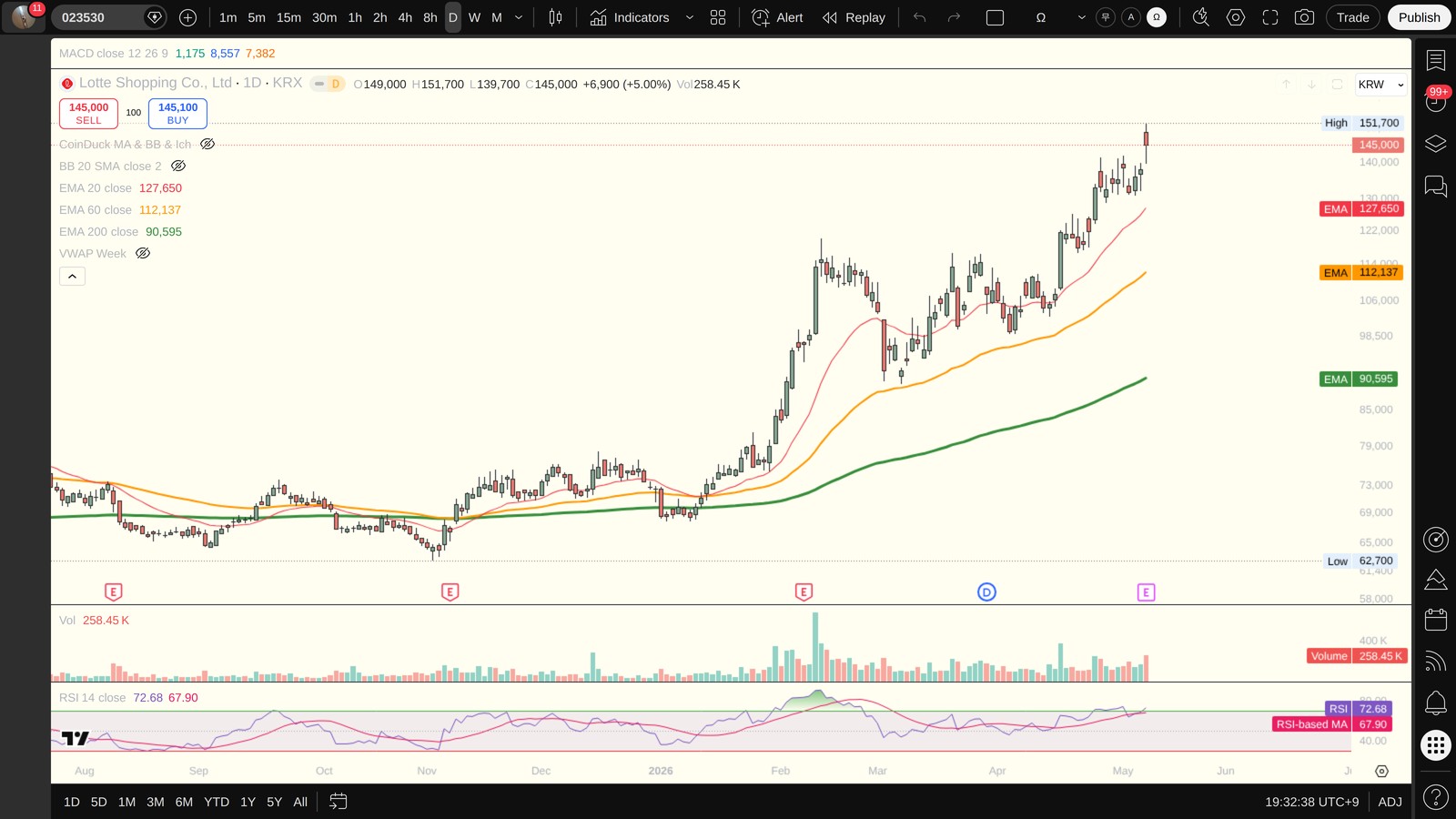
Task: Take a chart snapshot with camera icon
Action: tap(1304, 17)
